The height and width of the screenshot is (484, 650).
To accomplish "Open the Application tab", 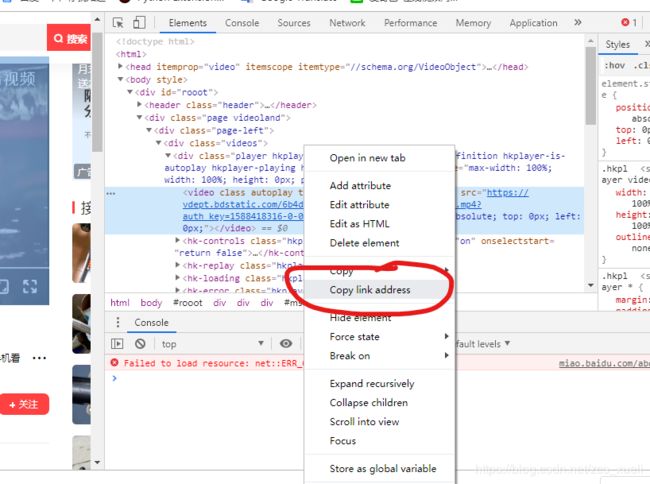I will pyautogui.click(x=533, y=23).
